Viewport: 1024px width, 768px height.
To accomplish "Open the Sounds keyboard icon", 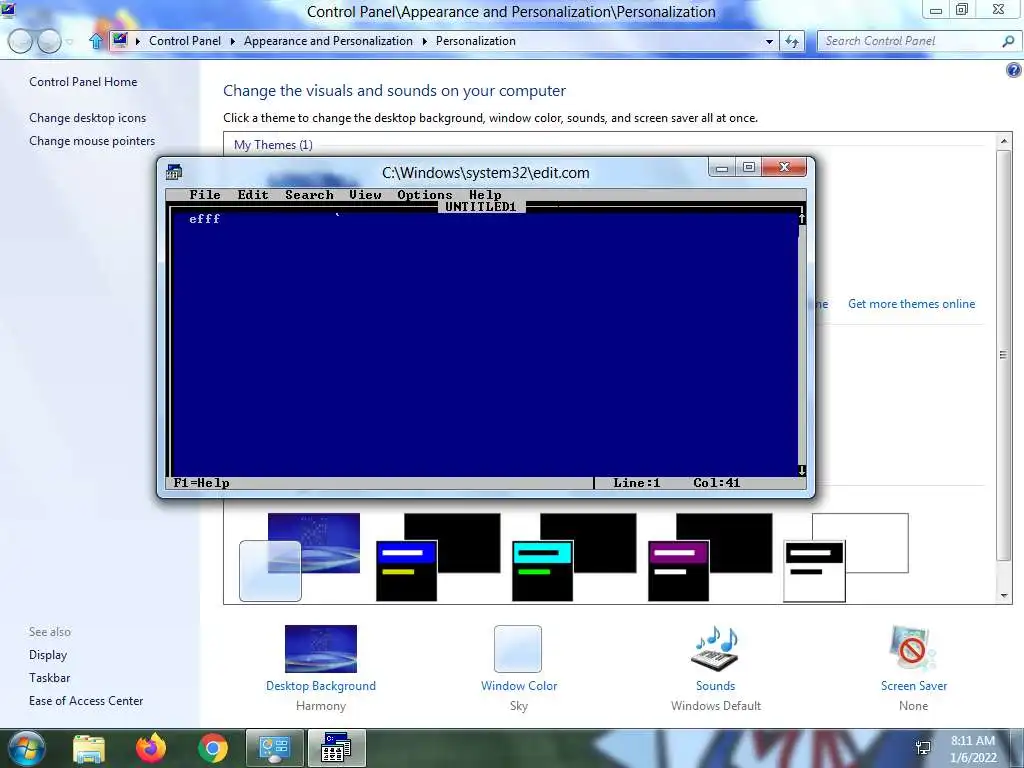I will [715, 648].
